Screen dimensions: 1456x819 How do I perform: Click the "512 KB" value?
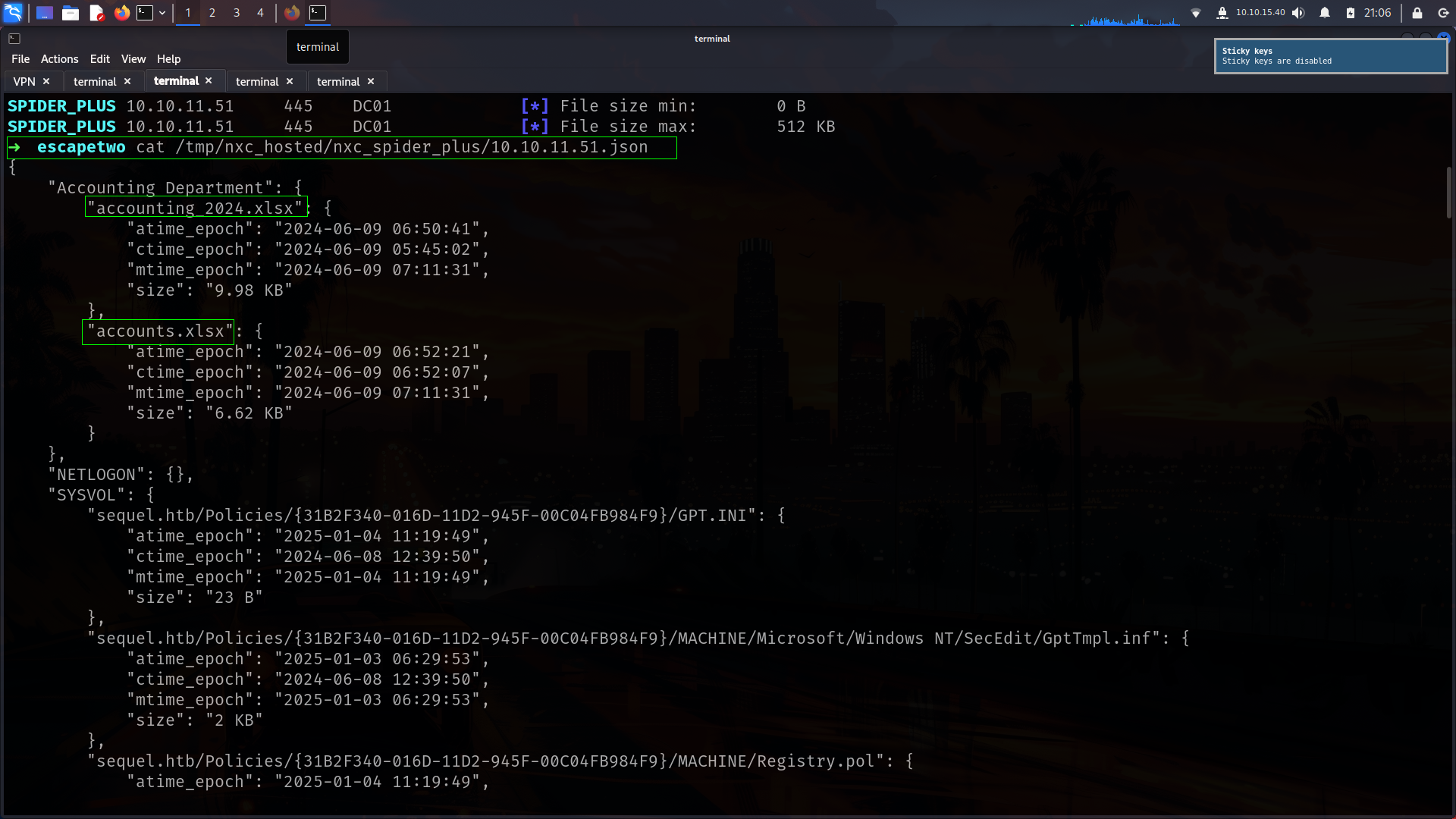coord(806,127)
